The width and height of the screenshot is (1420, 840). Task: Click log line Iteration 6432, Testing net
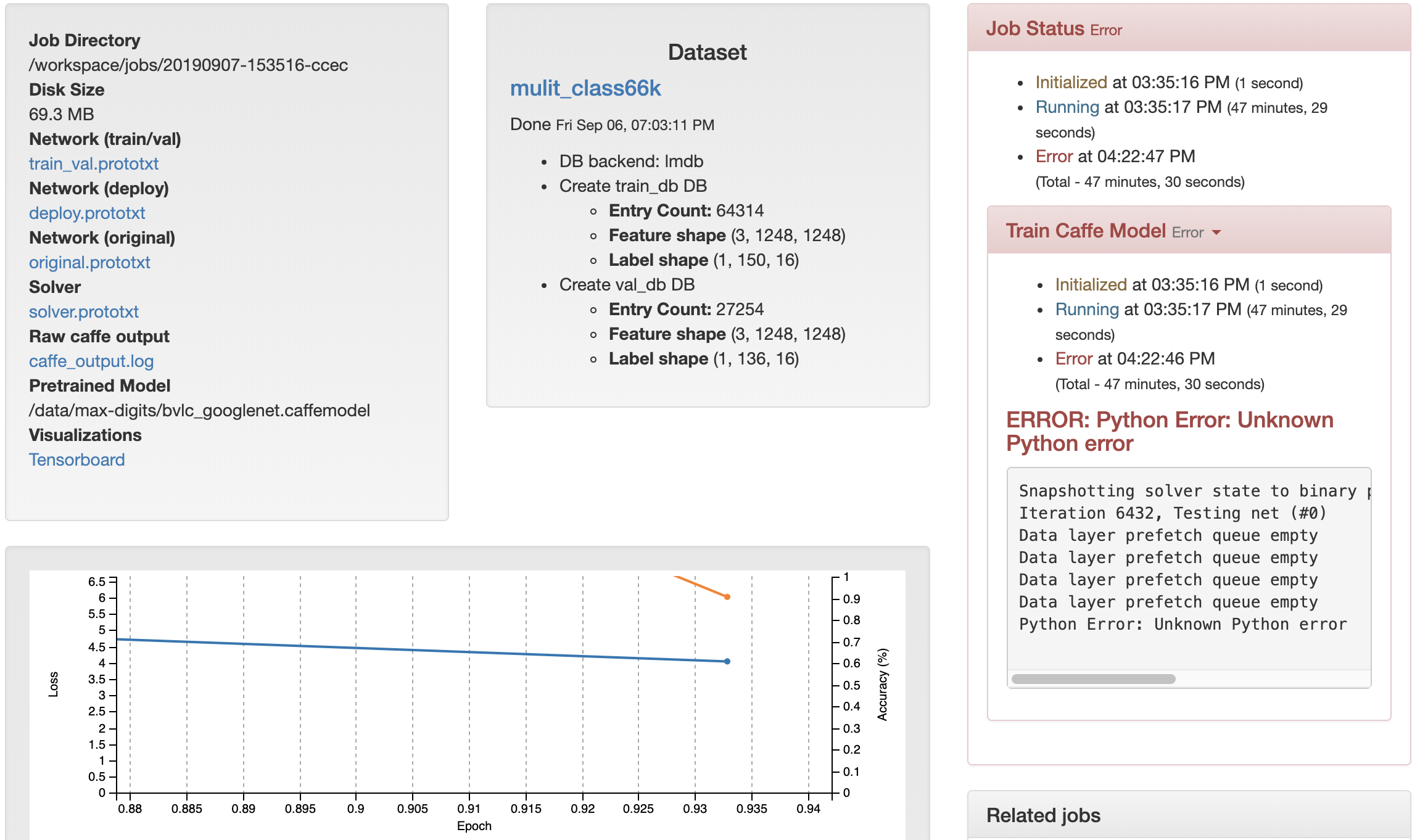[x=1173, y=513]
